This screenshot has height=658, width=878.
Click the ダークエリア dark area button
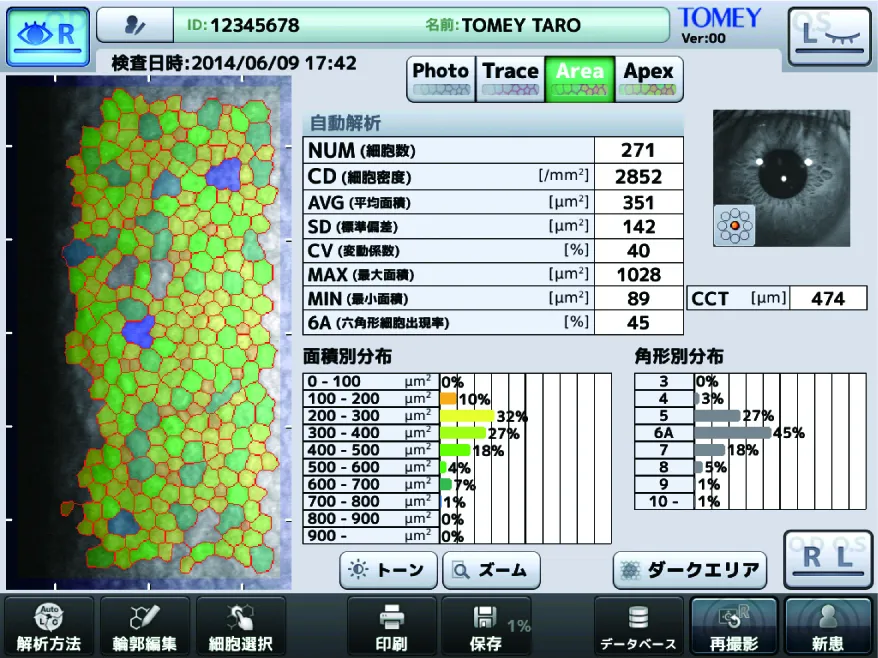[x=690, y=570]
